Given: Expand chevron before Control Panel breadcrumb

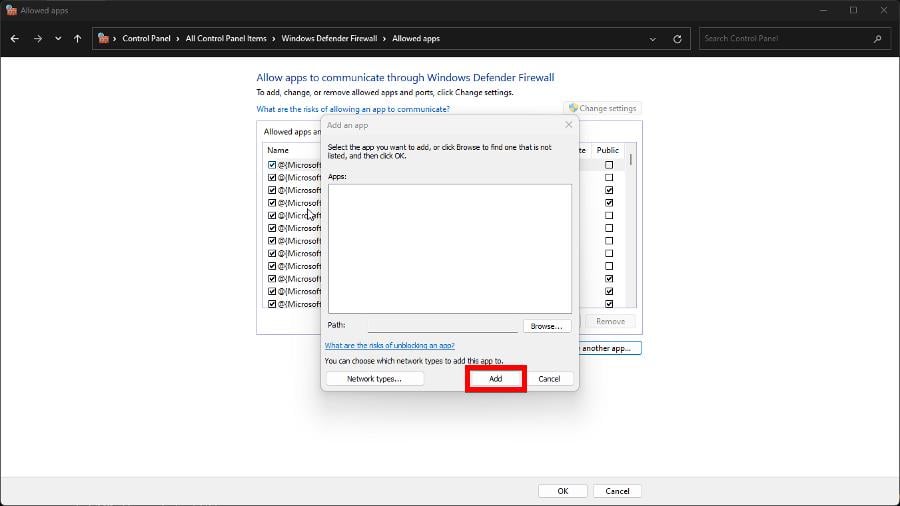Looking at the screenshot, I should (x=115, y=38).
